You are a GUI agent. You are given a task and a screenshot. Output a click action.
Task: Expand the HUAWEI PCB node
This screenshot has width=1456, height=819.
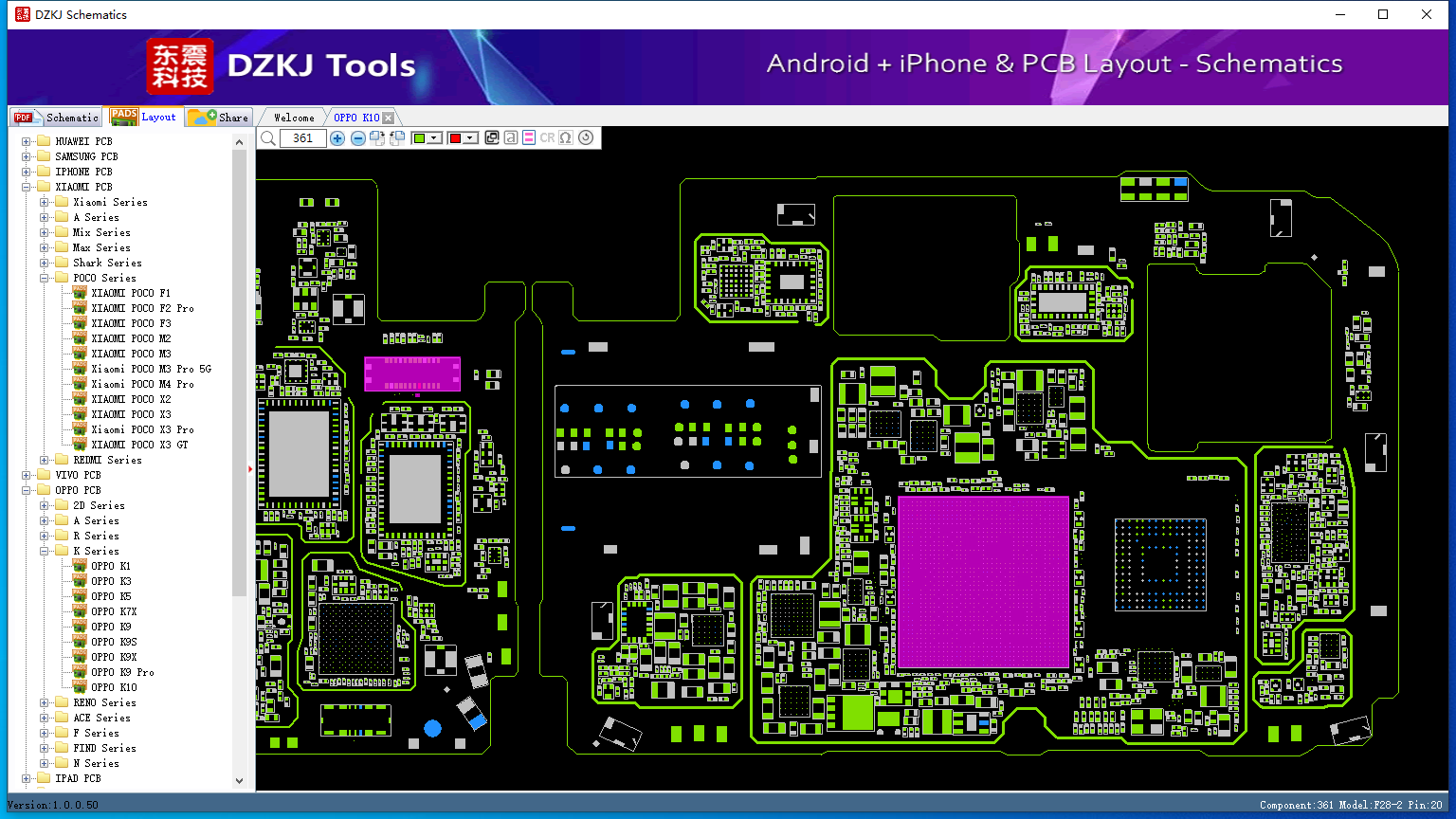pos(27,141)
